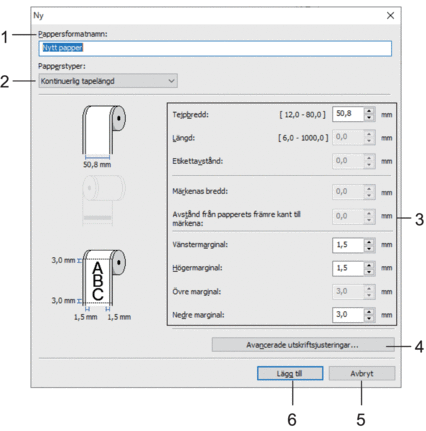Decrease Högermarginal with down spinner arrow
Image resolution: width=426 pixels, height=431 pixels.
pyautogui.click(x=369, y=272)
